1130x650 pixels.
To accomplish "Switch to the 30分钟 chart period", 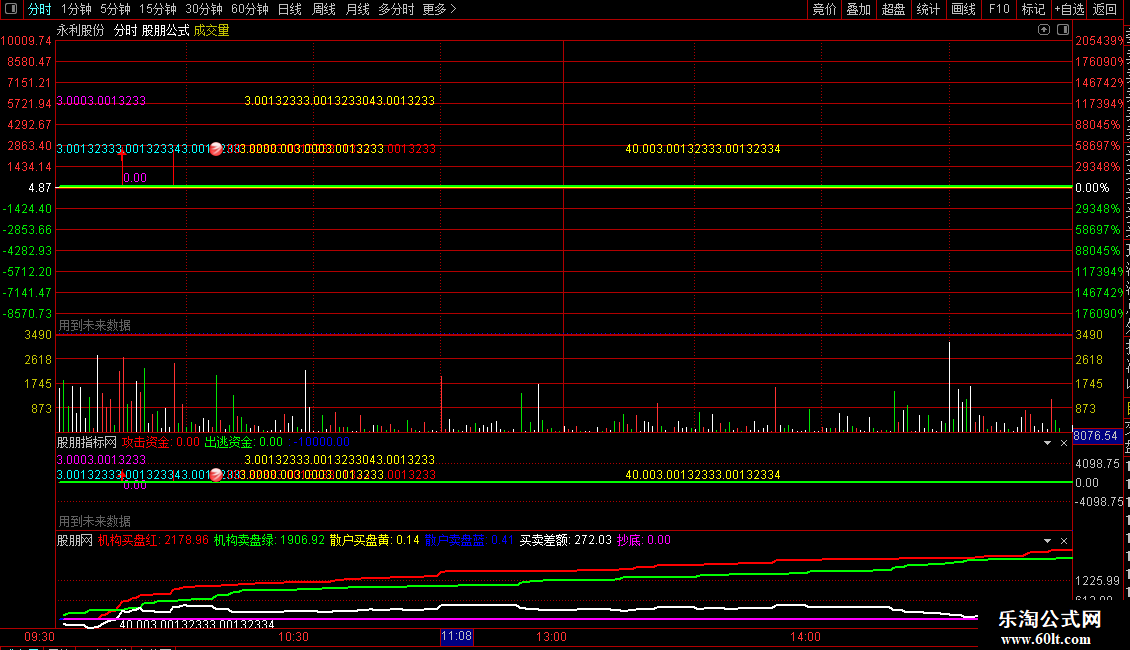I will [203, 9].
